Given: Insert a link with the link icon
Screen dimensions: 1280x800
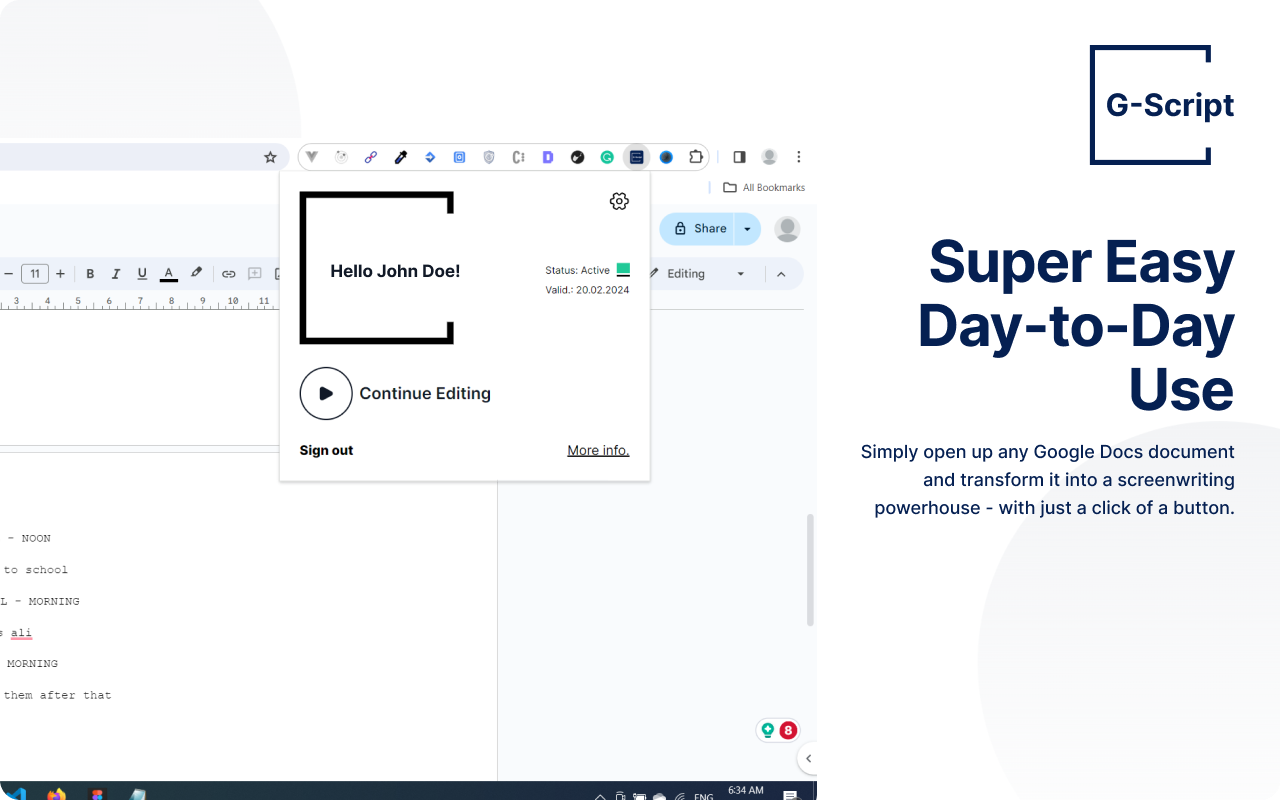Looking at the screenshot, I should click(x=228, y=274).
